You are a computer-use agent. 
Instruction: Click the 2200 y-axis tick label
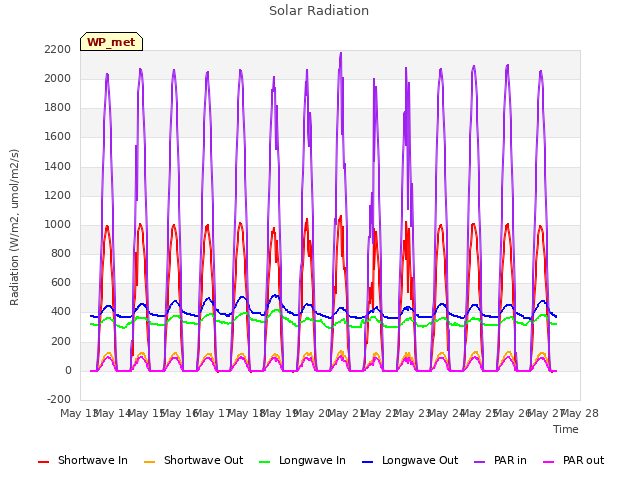(x=58, y=50)
